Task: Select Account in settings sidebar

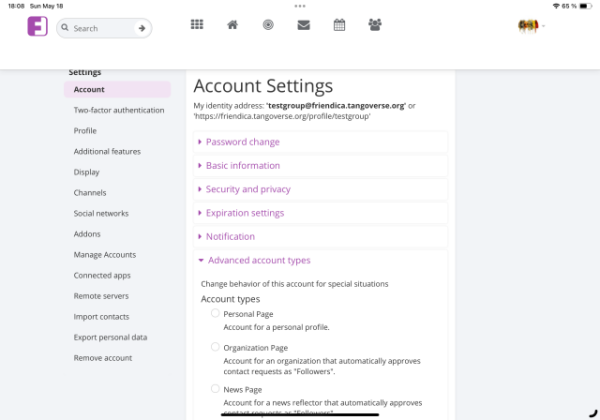Action: [117, 90]
